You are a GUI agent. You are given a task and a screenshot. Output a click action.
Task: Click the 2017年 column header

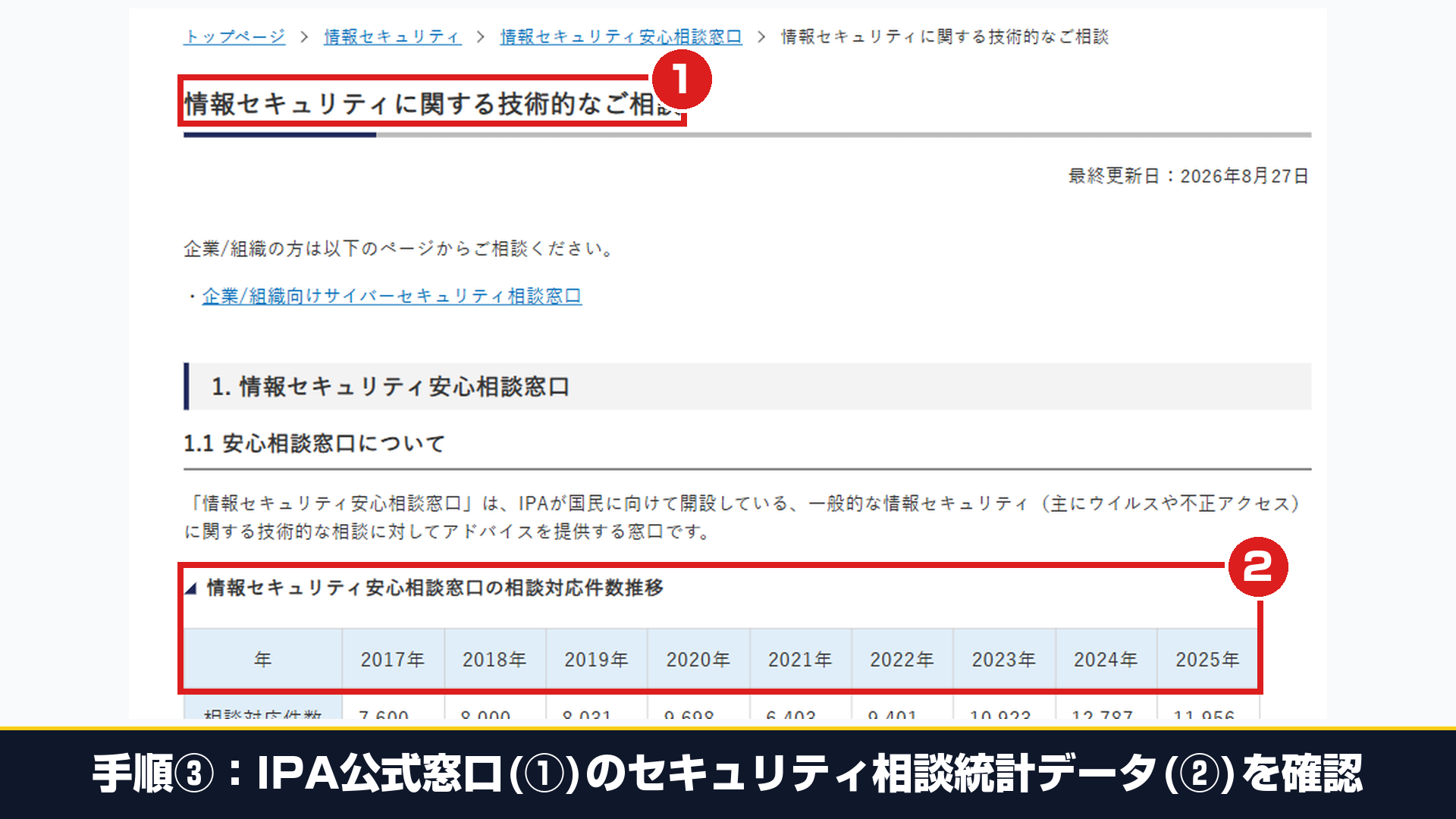tap(393, 659)
